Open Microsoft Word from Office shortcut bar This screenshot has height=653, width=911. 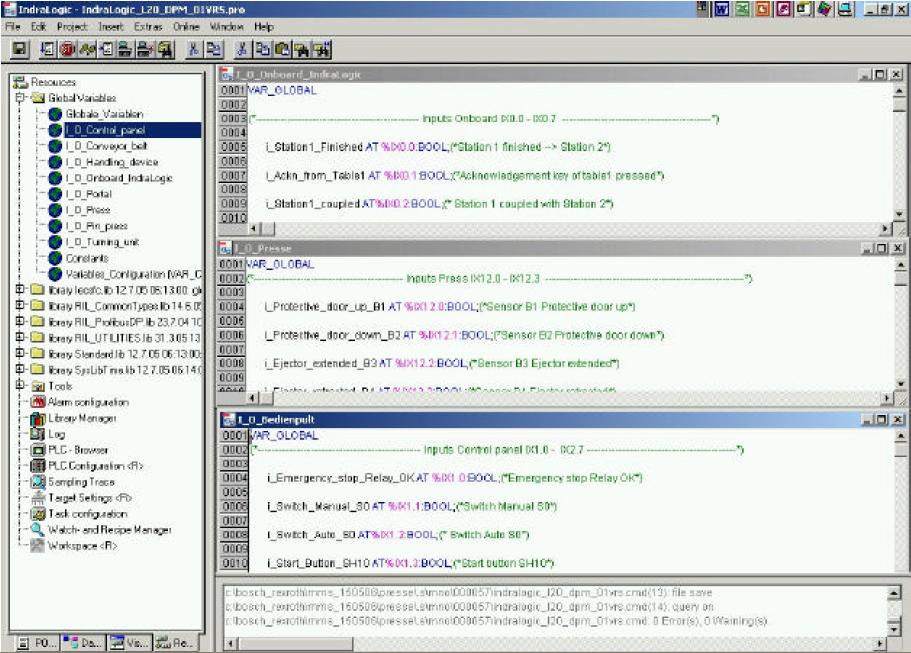(x=722, y=9)
